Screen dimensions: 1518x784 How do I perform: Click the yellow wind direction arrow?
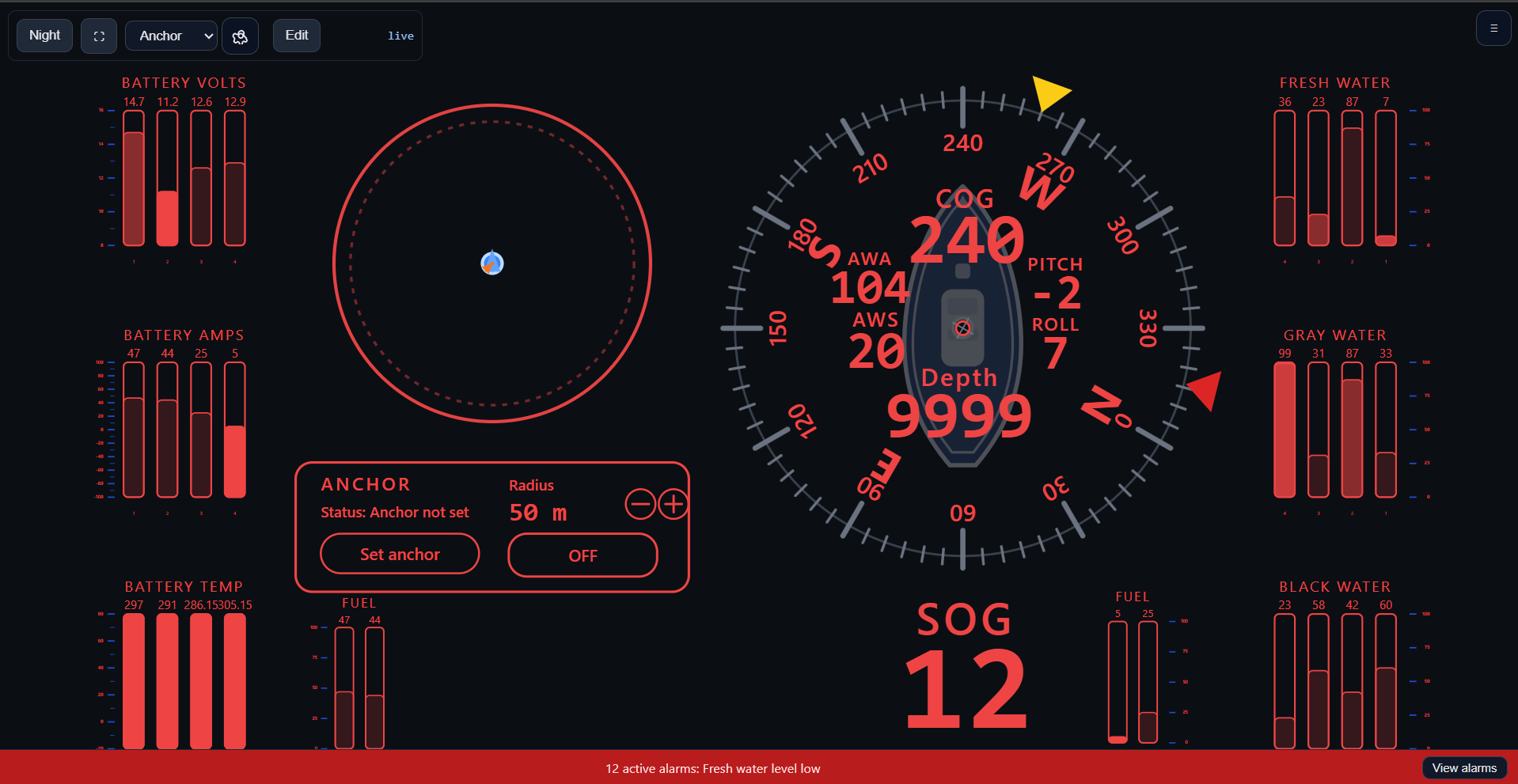pos(1050,93)
